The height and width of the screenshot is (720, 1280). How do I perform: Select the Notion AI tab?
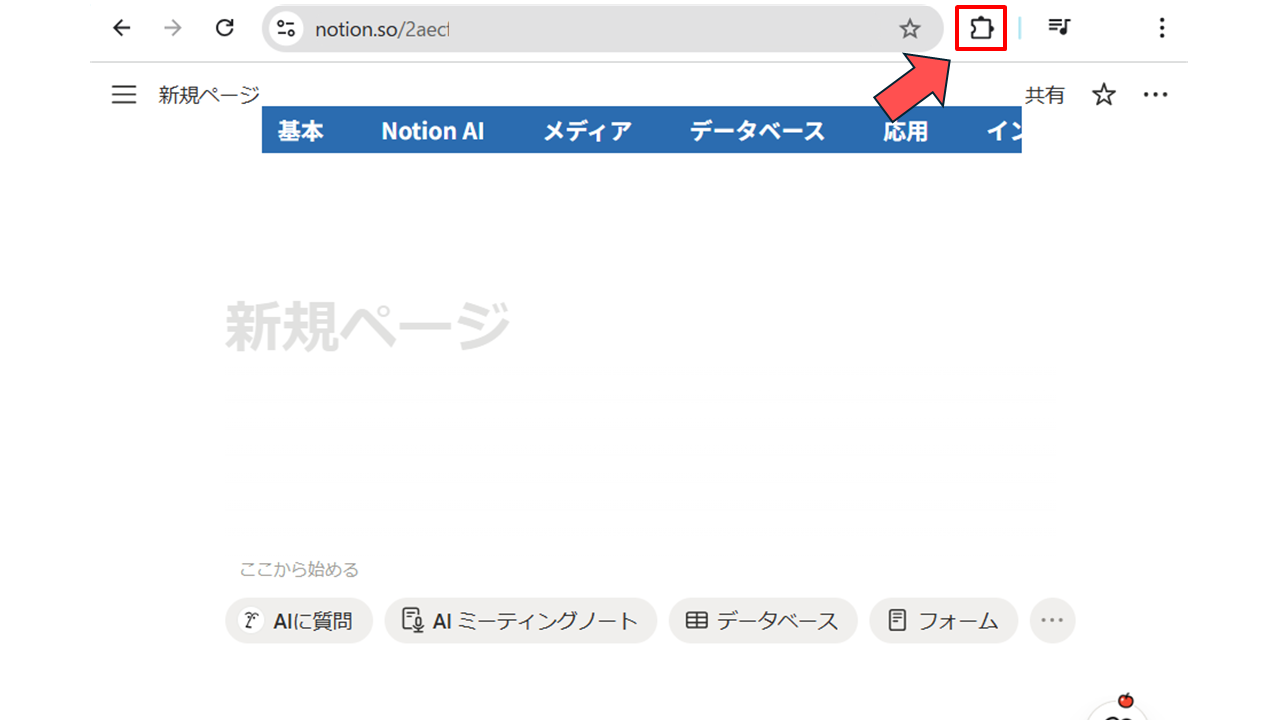pos(433,131)
